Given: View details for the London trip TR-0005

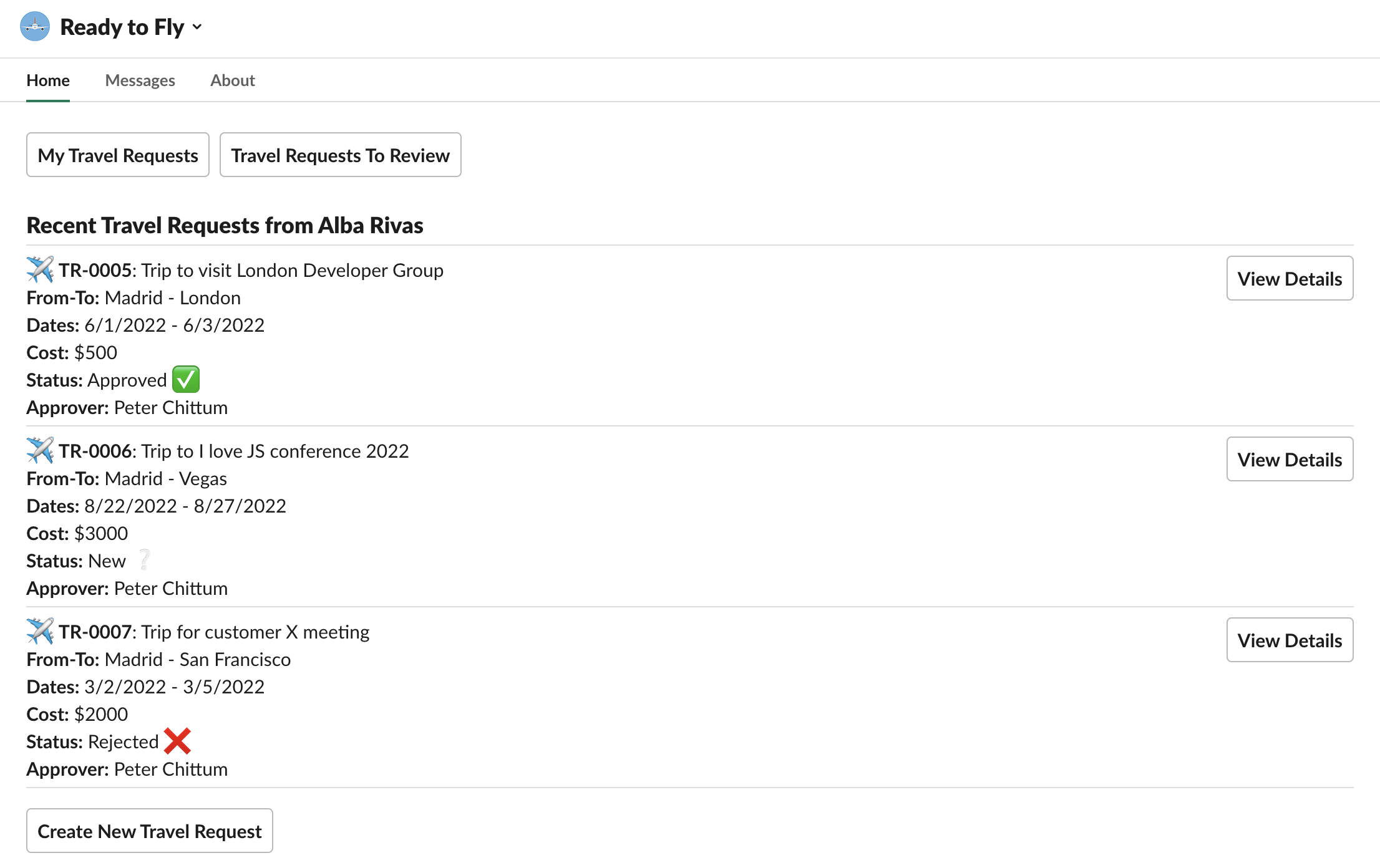Looking at the screenshot, I should click(x=1290, y=278).
